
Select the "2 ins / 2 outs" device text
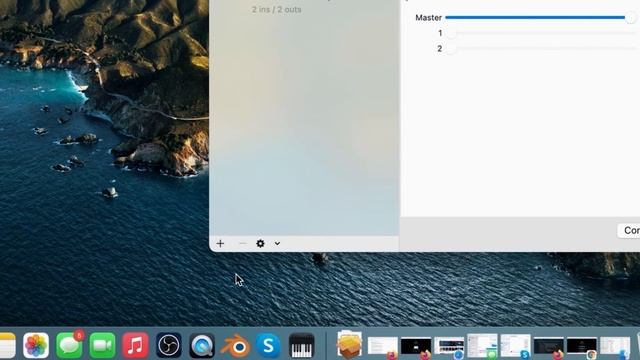tap(276, 9)
